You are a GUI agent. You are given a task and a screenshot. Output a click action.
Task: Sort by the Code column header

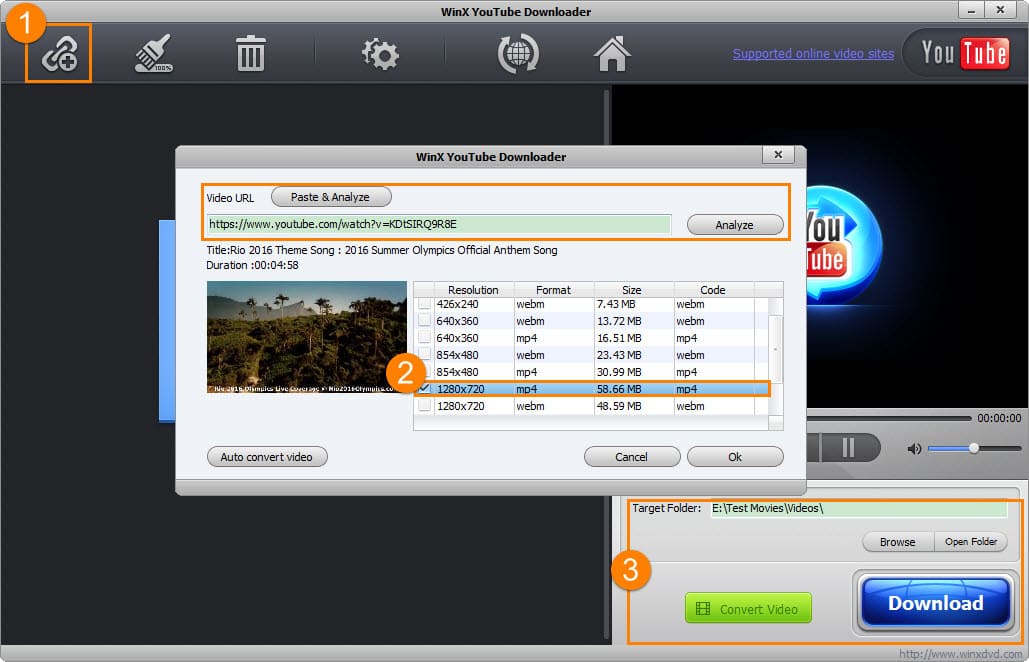(x=713, y=290)
